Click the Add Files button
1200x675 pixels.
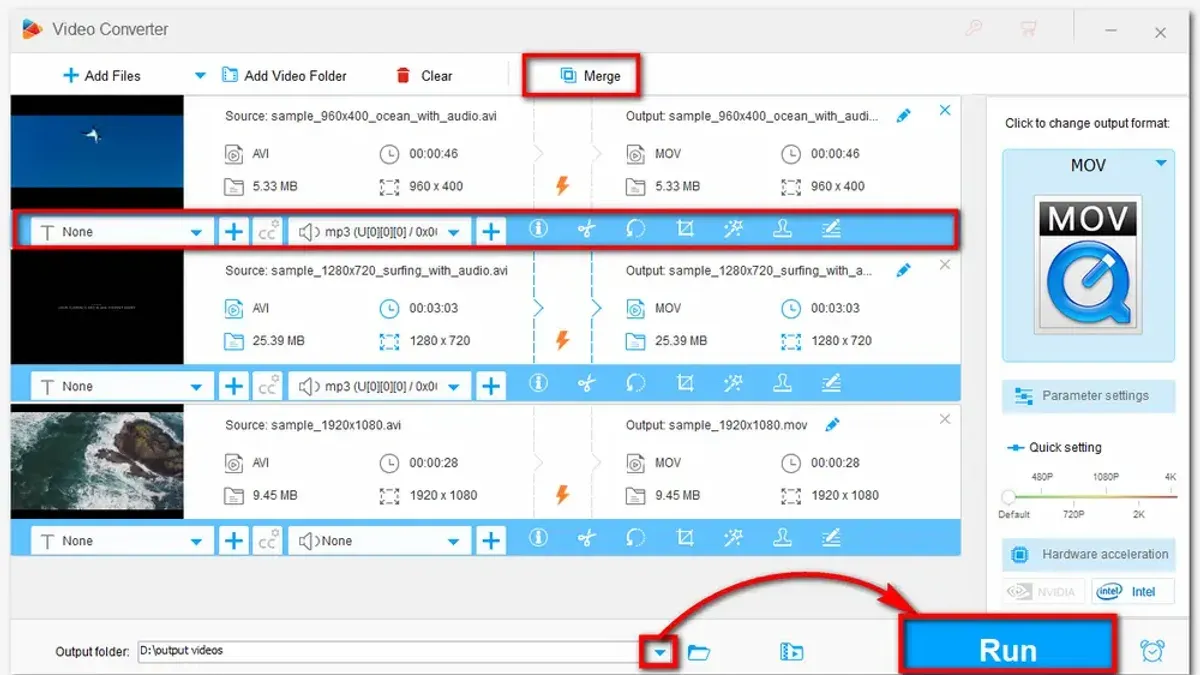[x=101, y=76]
